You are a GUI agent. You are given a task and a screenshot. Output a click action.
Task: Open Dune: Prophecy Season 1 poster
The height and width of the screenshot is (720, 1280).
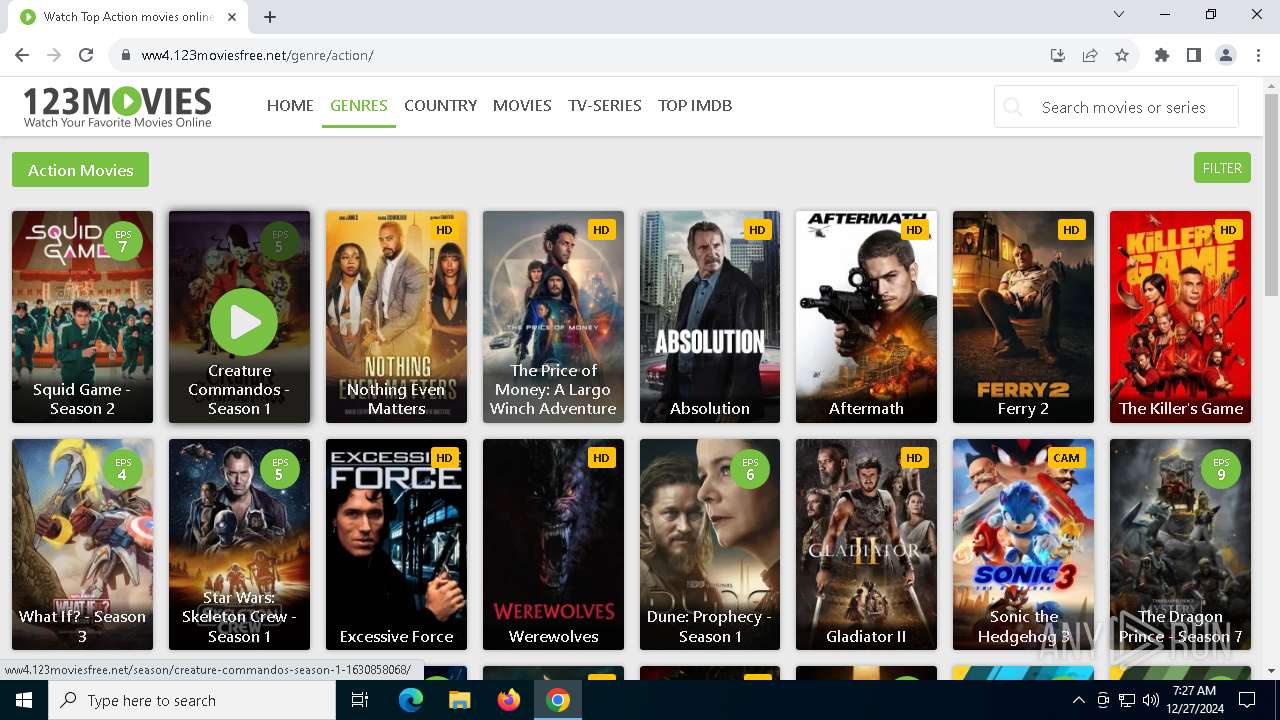coord(710,545)
